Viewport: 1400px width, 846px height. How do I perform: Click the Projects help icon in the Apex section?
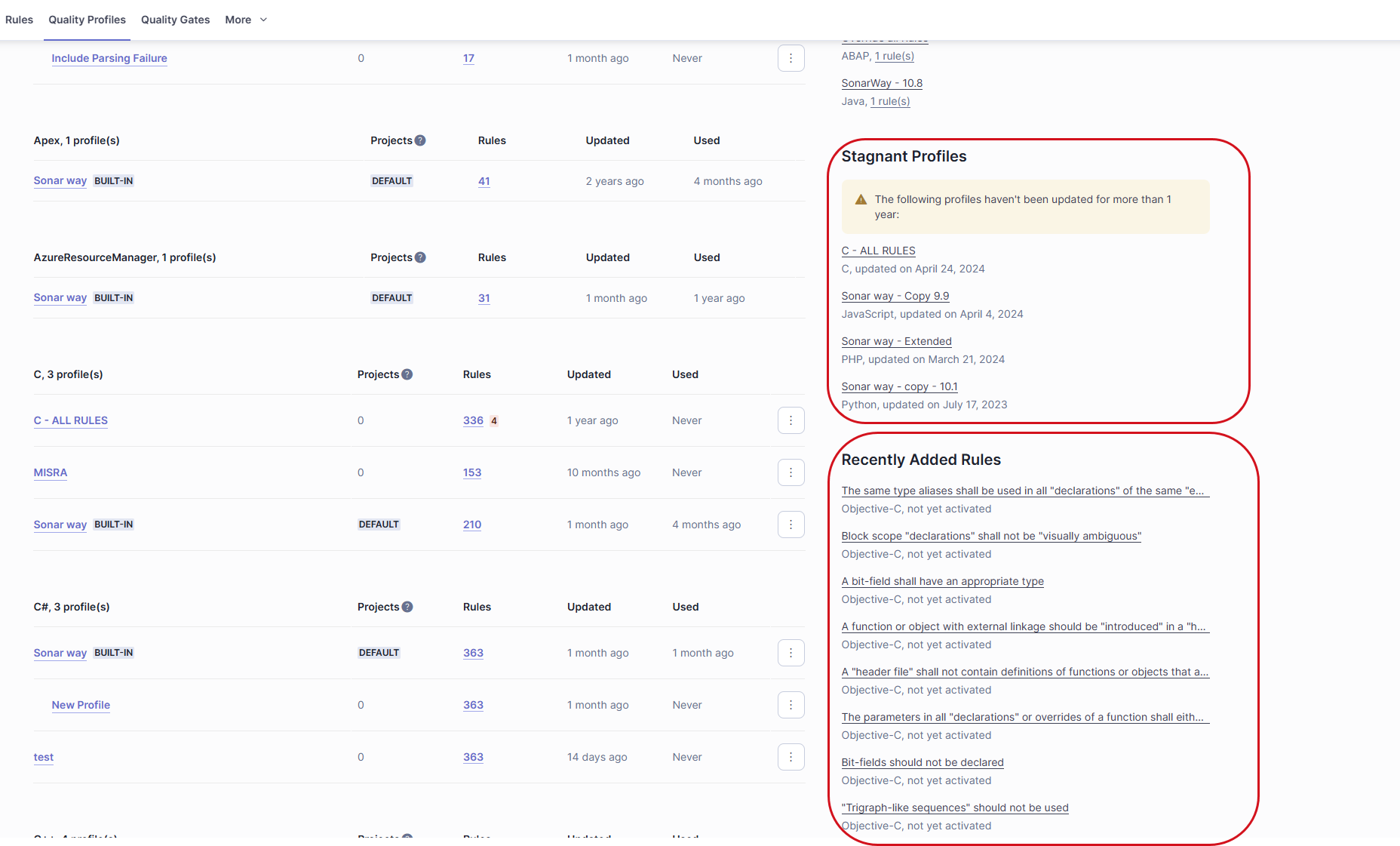click(x=420, y=140)
